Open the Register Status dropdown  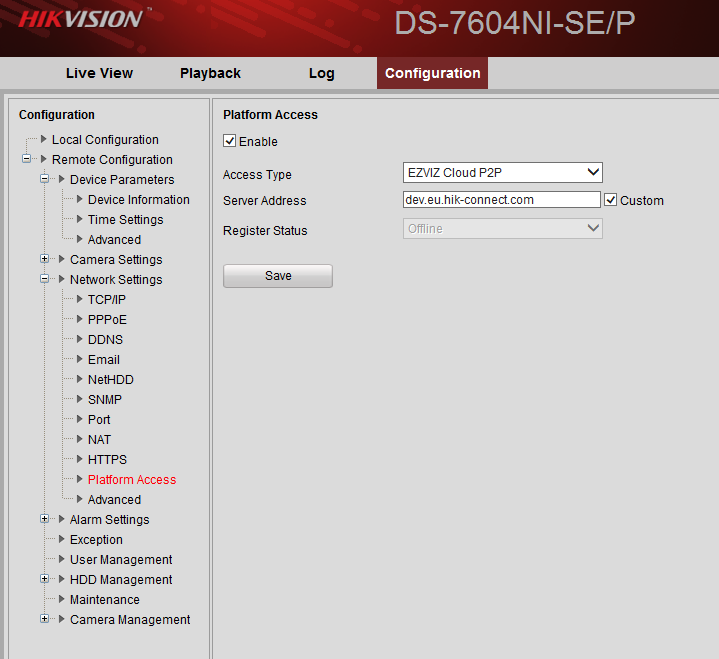point(502,229)
